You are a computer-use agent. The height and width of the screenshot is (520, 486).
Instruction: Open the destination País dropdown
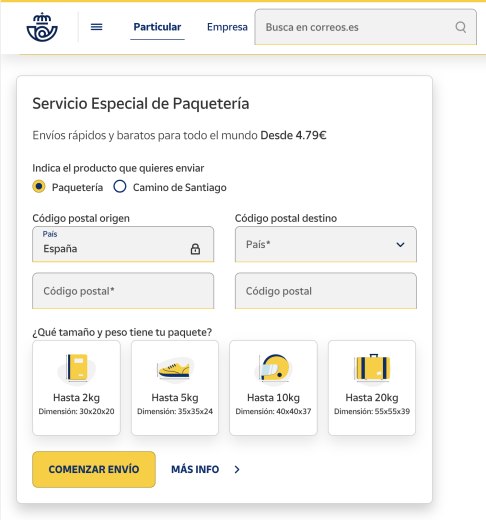point(326,244)
